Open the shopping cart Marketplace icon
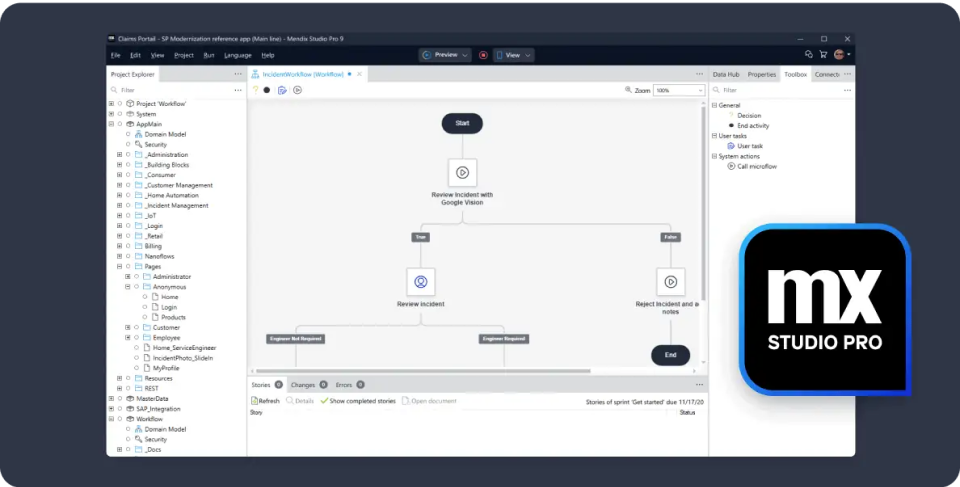 tap(823, 55)
